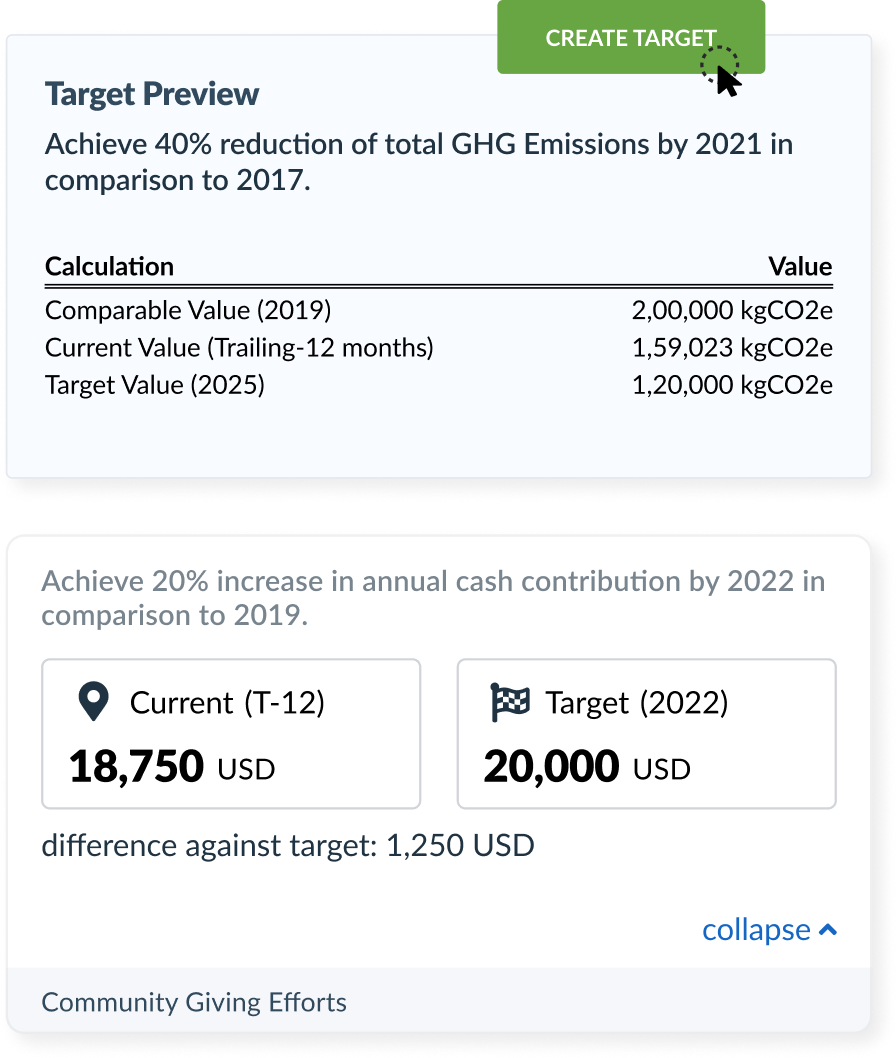Select the Current Value trailing-12 months row
This screenshot has height=1058, width=896.
439,347
